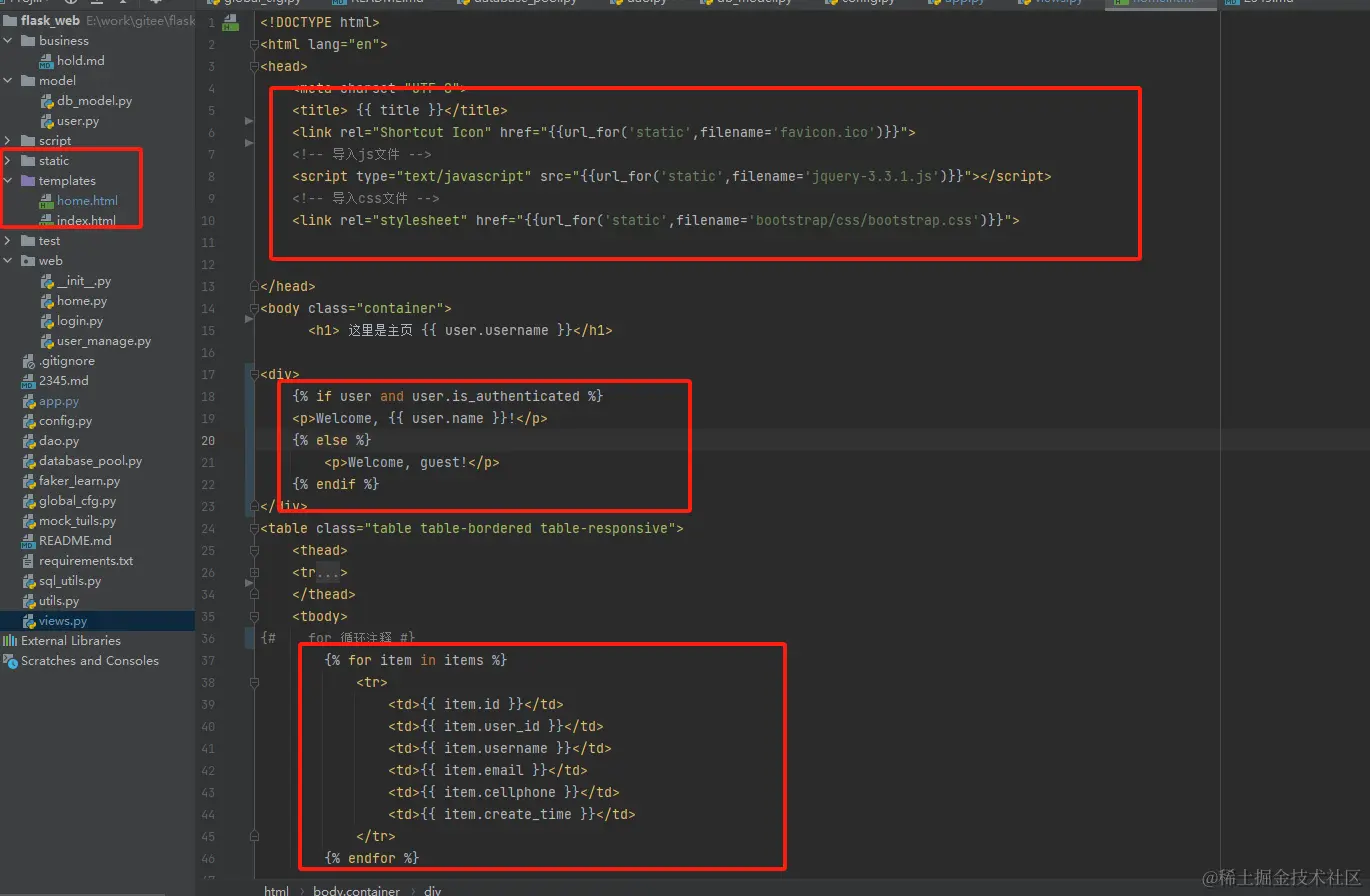Select the flask_web project root
Screen dimensions: 1370x896
tap(50, 21)
